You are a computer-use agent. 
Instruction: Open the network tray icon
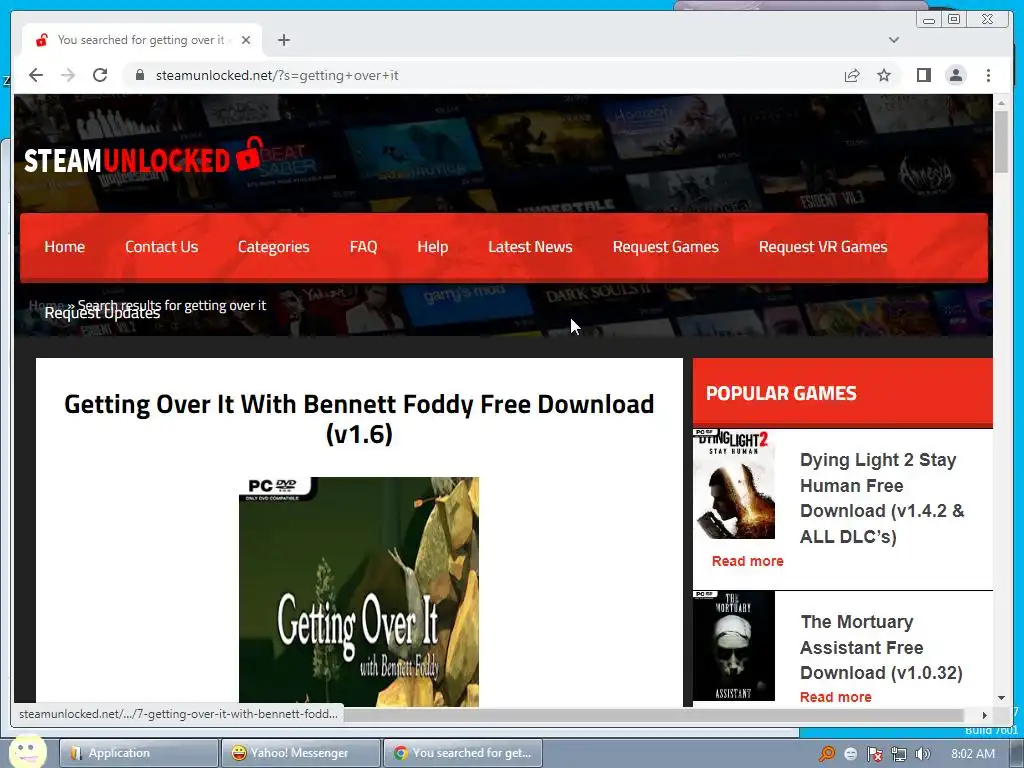[899, 754]
